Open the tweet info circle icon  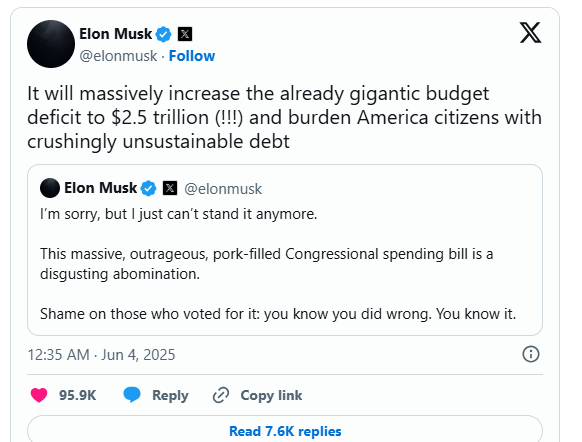[531, 354]
